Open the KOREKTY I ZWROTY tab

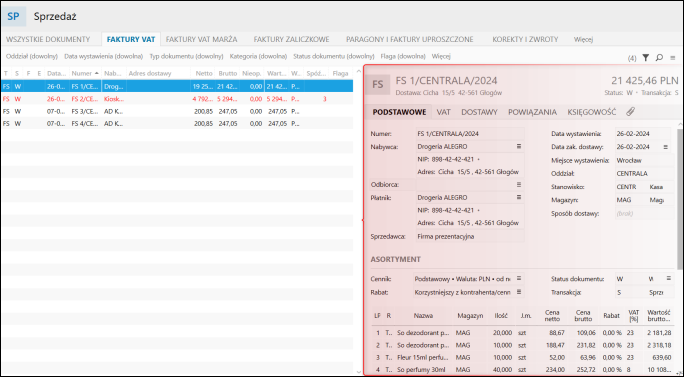(525, 39)
